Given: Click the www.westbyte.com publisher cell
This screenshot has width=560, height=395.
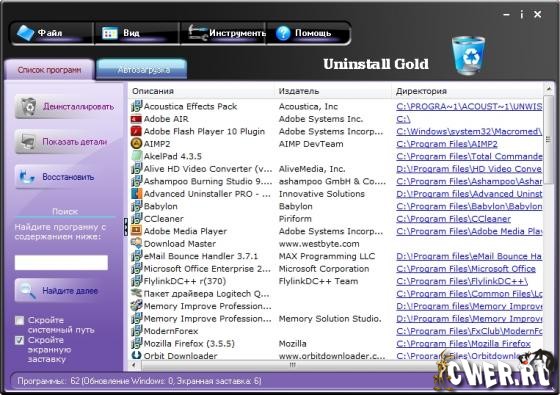Looking at the screenshot, I should pyautogui.click(x=319, y=244).
